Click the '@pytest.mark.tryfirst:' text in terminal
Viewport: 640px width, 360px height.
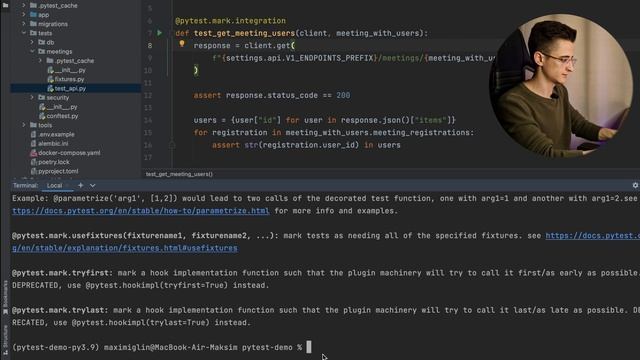(62, 273)
